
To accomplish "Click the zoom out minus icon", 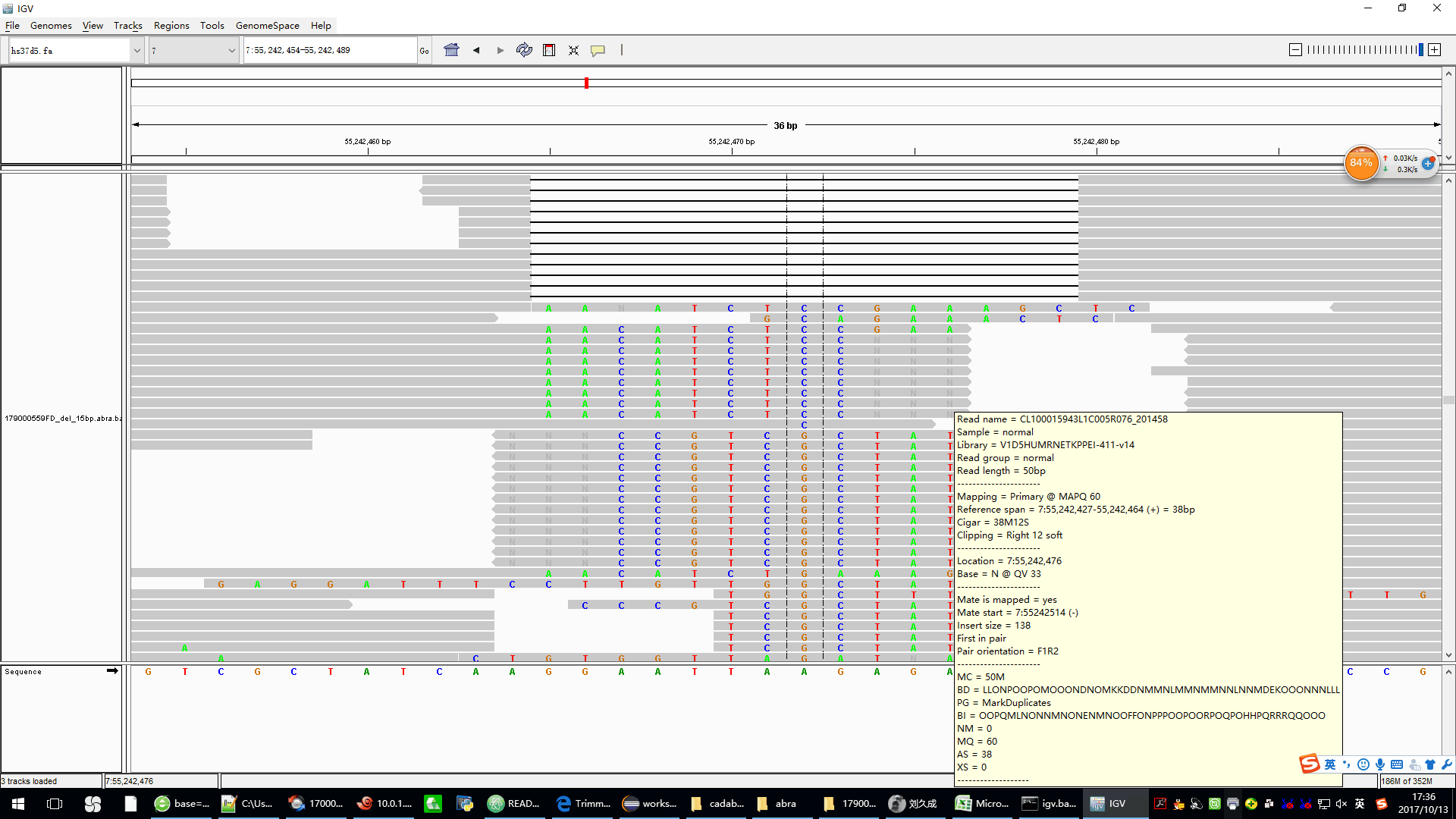I will (1295, 50).
